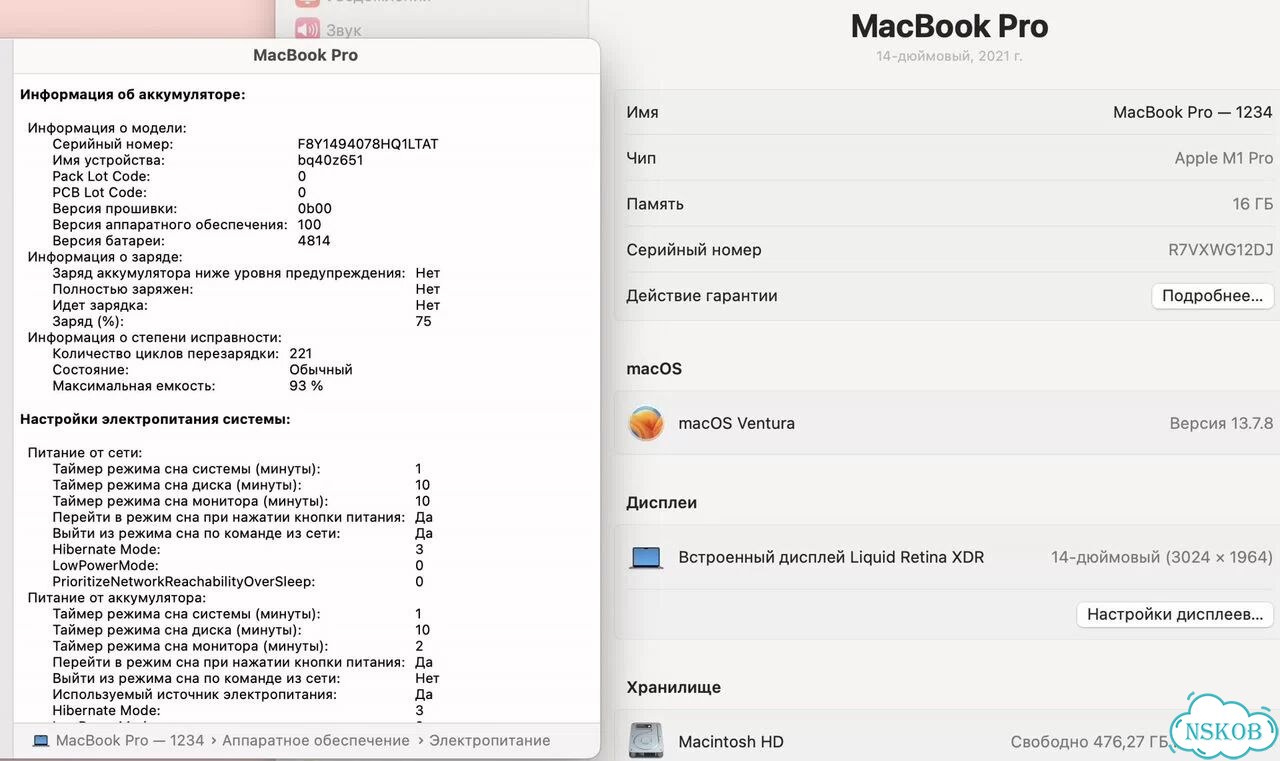Viewport: 1280px width, 761px height.
Task: Click the 14-дюймовый, 2021 г. model subtitle
Action: pyautogui.click(x=949, y=57)
